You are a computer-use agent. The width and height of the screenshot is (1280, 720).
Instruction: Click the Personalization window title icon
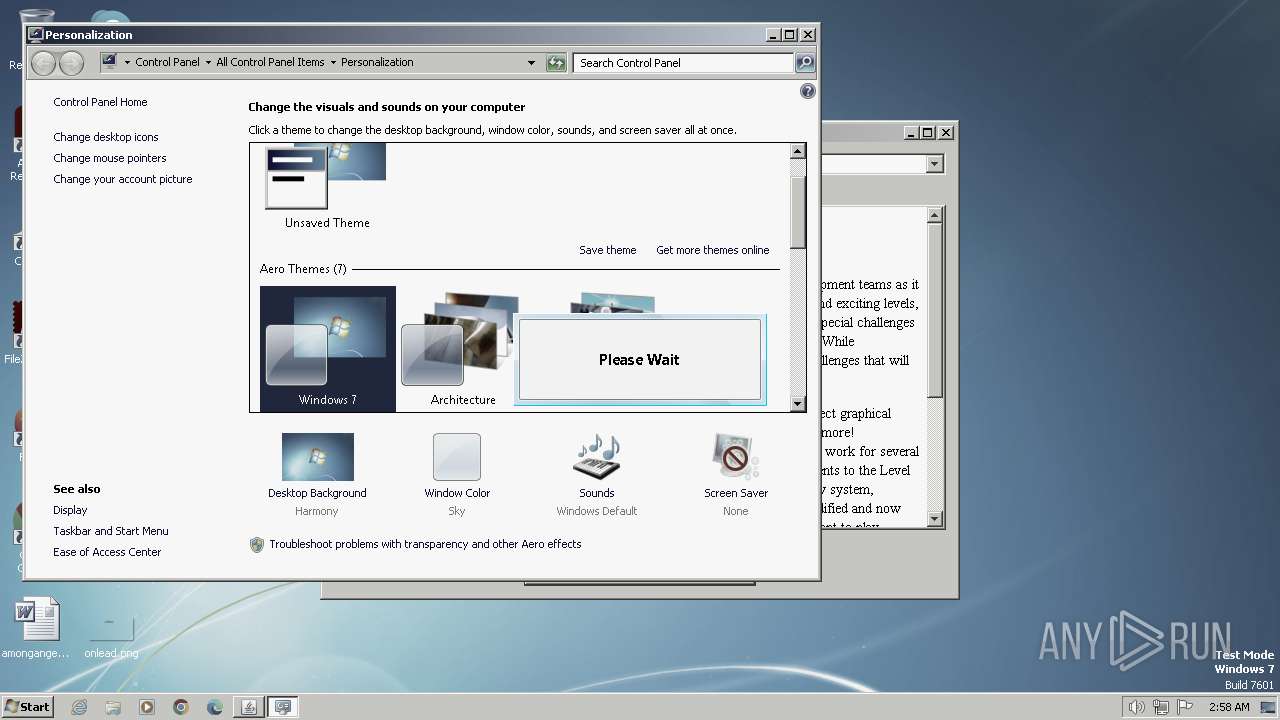pyautogui.click(x=36, y=34)
